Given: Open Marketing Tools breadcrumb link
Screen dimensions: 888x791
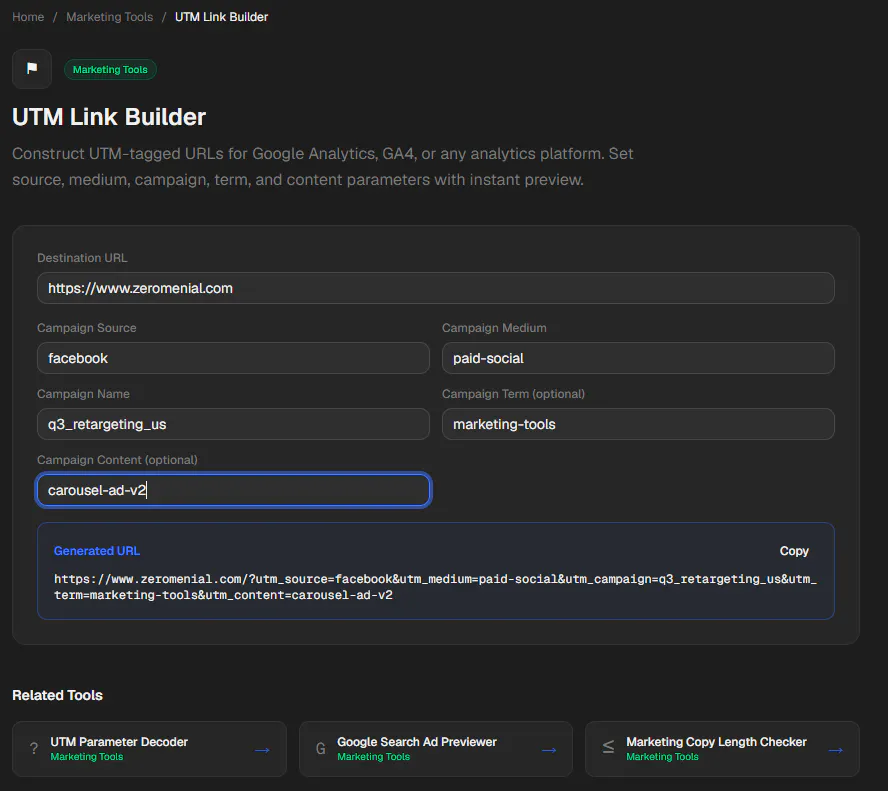Looking at the screenshot, I should [x=109, y=17].
